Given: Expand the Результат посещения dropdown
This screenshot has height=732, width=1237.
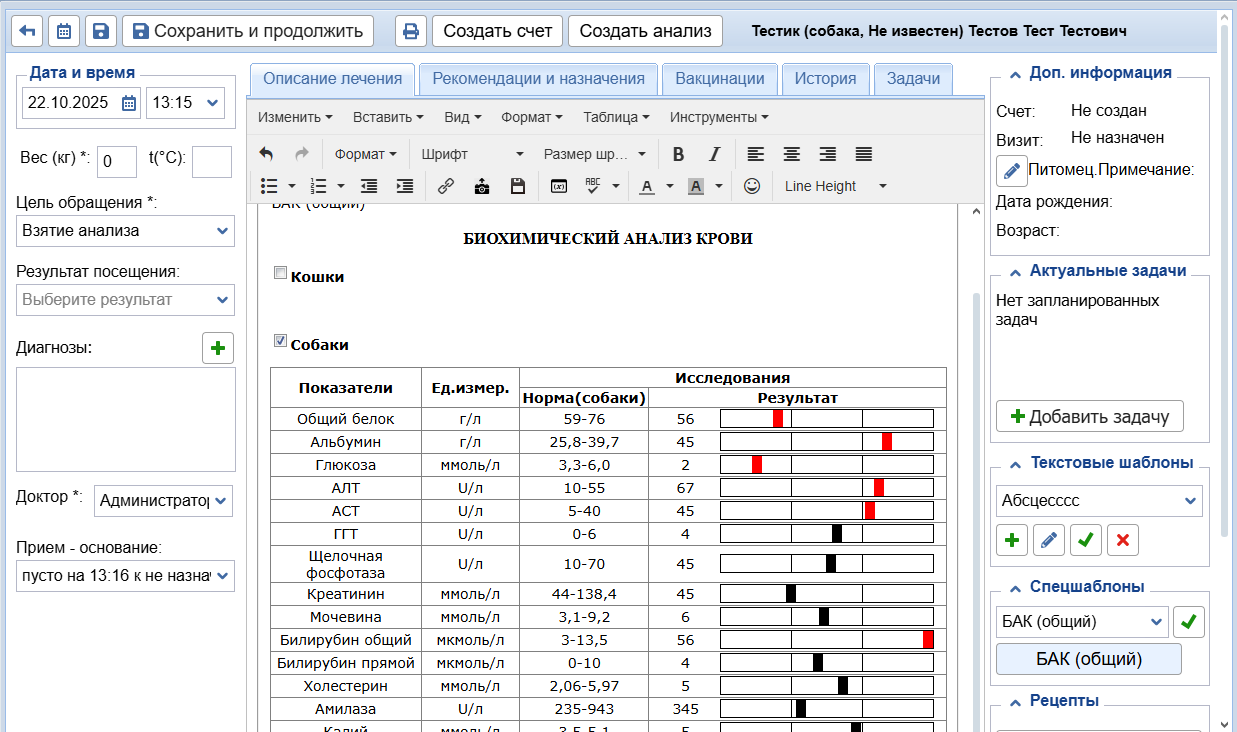Looking at the screenshot, I should (126, 300).
